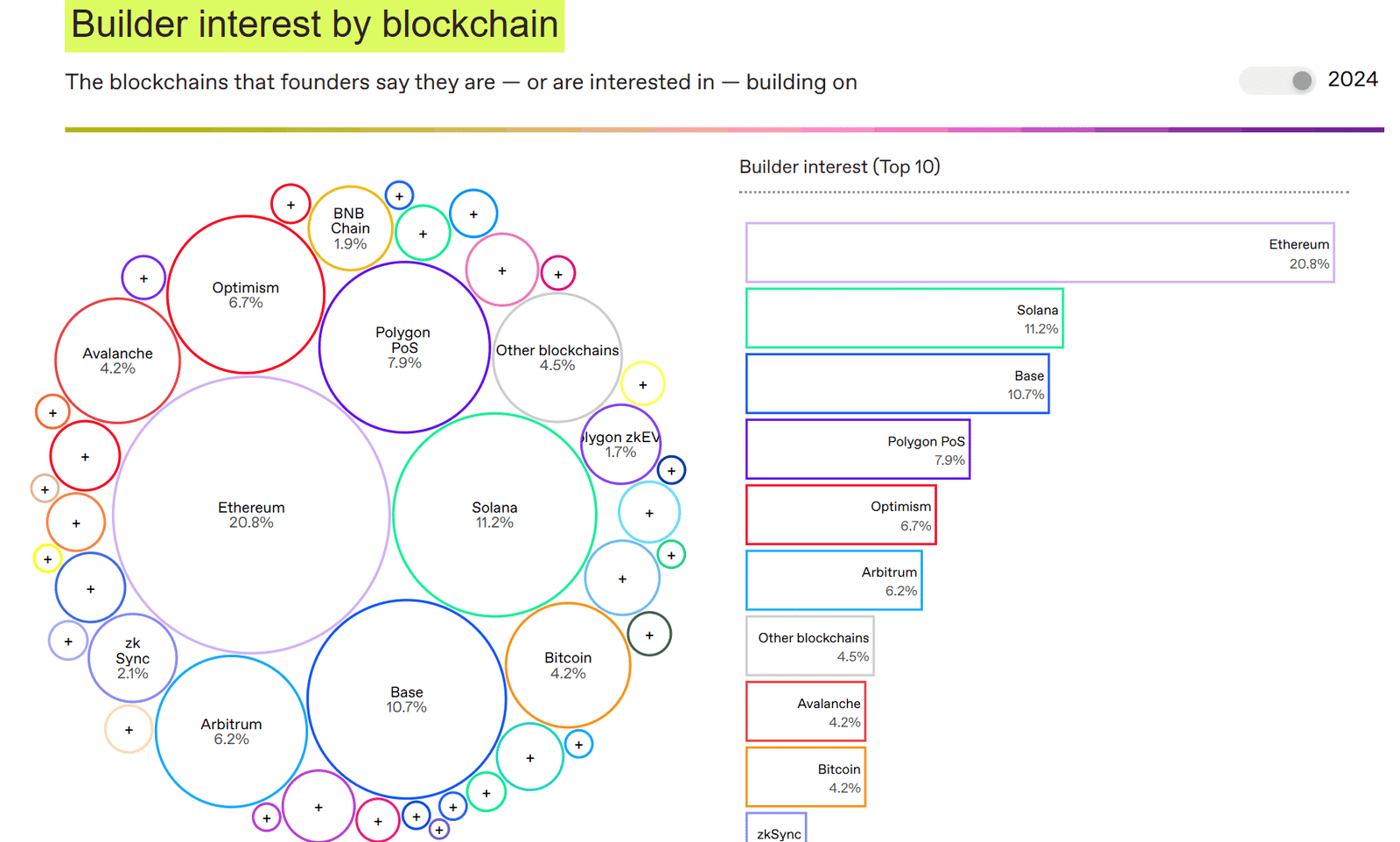Viewport: 1400px width, 842px height.
Task: Click the Ethereum bubble in chart
Action: point(251,515)
